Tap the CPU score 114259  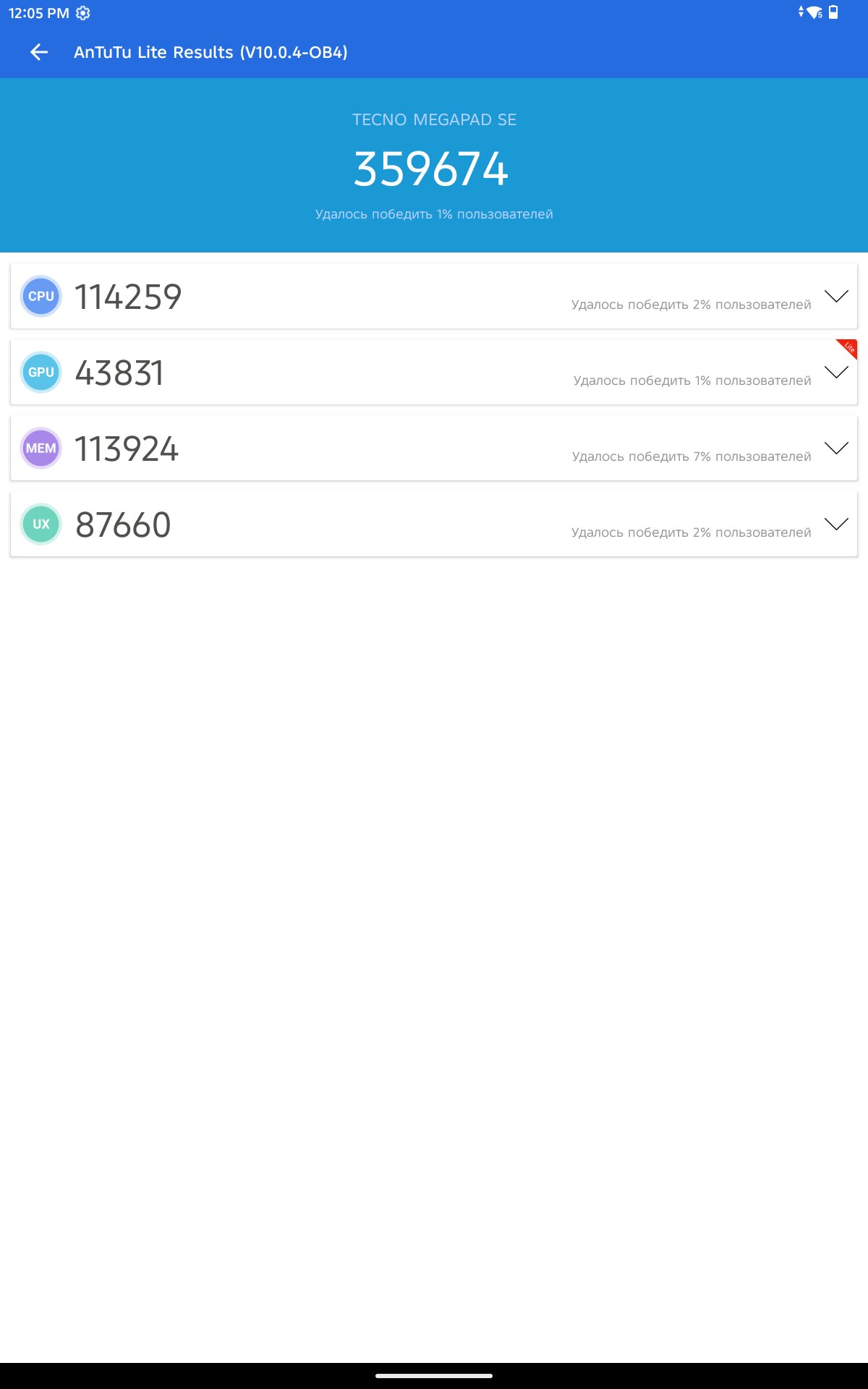128,297
